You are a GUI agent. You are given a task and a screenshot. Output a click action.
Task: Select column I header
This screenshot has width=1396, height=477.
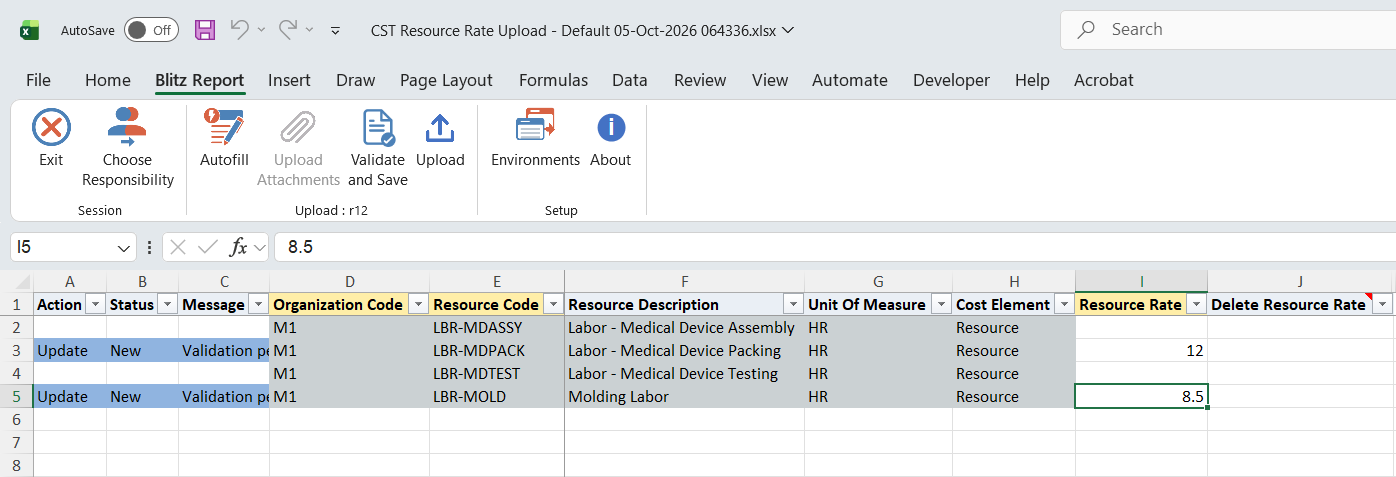click(1141, 282)
